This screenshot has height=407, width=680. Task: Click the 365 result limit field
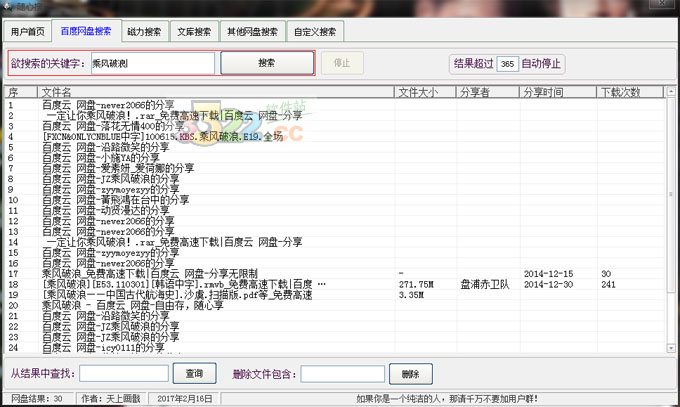(507, 64)
